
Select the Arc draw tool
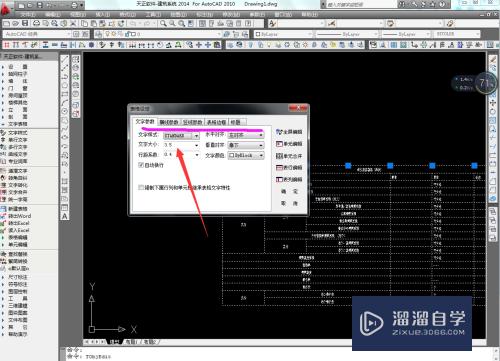click(x=64, y=103)
